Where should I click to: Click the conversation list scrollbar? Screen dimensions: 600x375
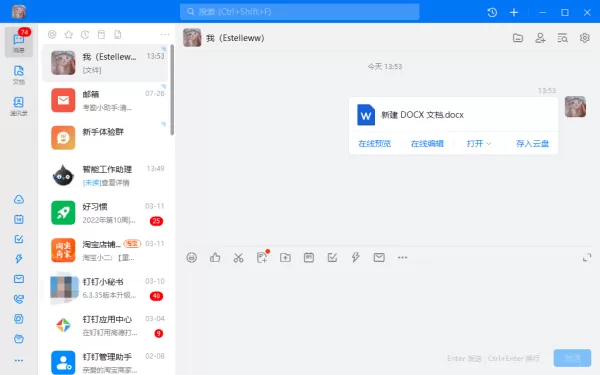click(172, 90)
